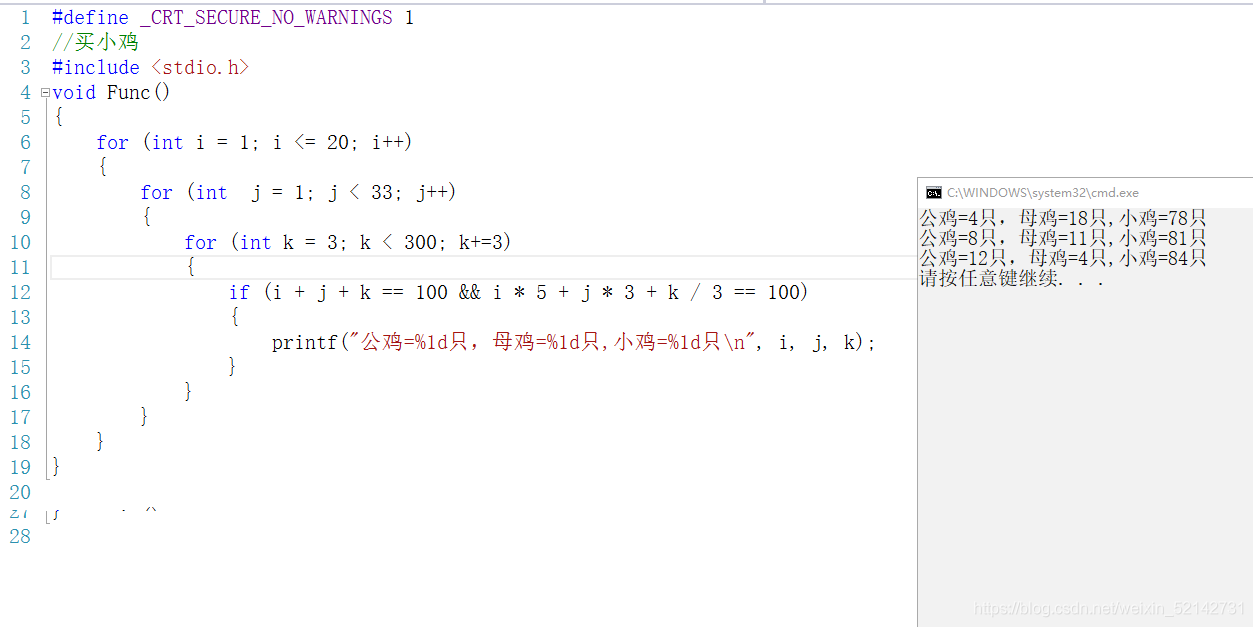Click the console output line 公鸡=8只
1253x627 pixels.
click(x=1063, y=238)
